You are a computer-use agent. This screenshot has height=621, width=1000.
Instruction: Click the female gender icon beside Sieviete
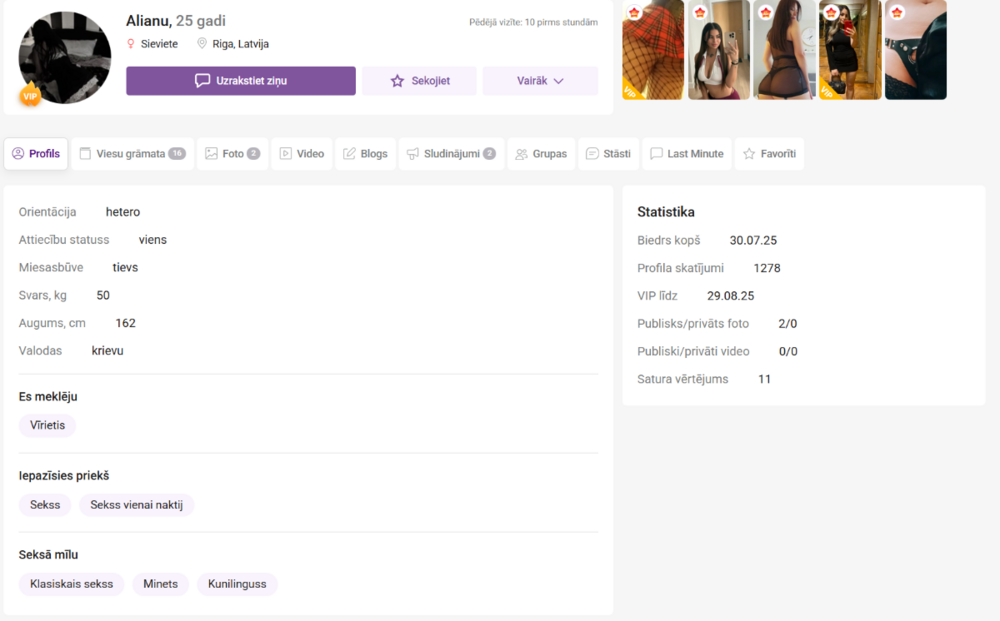tap(130, 44)
